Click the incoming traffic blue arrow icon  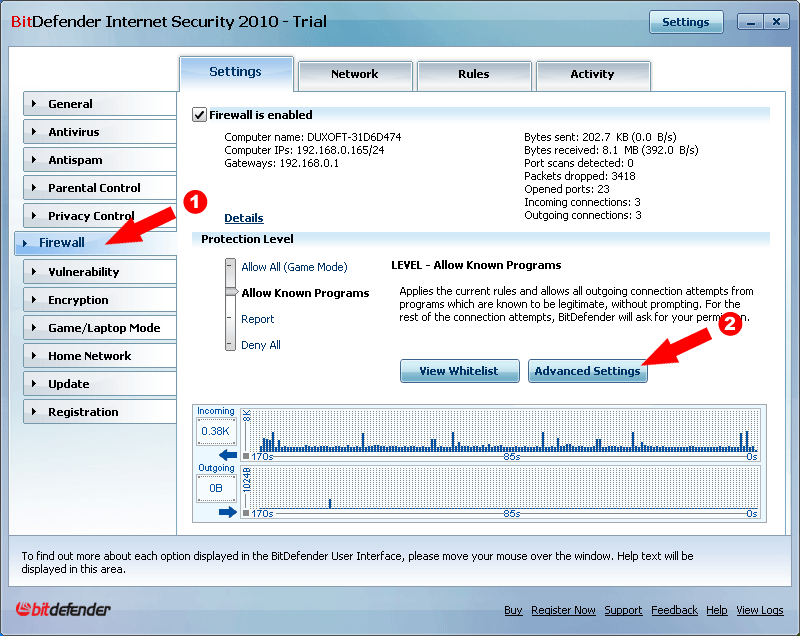(228, 455)
